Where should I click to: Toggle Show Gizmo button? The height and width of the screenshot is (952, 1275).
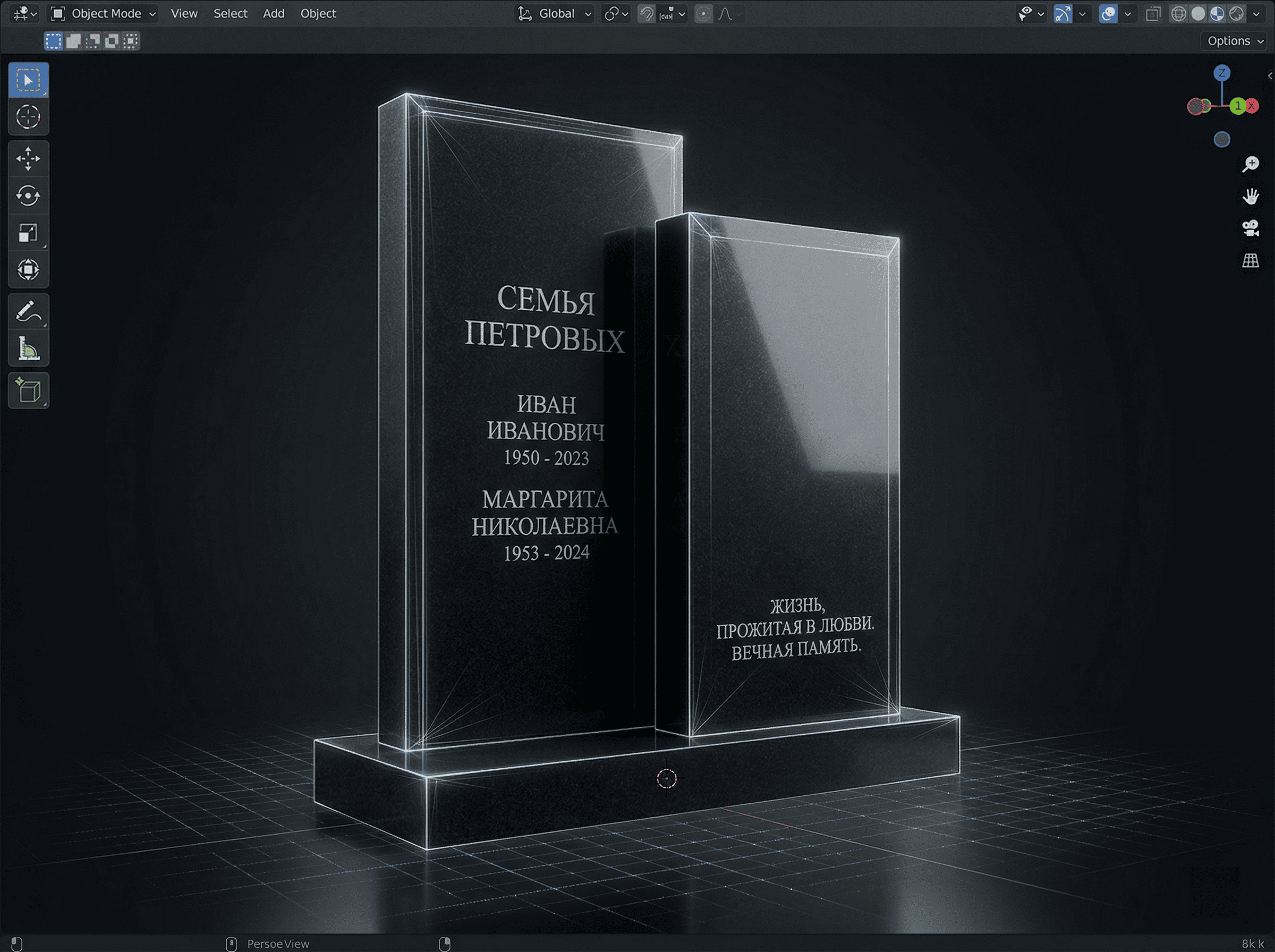(x=1062, y=14)
